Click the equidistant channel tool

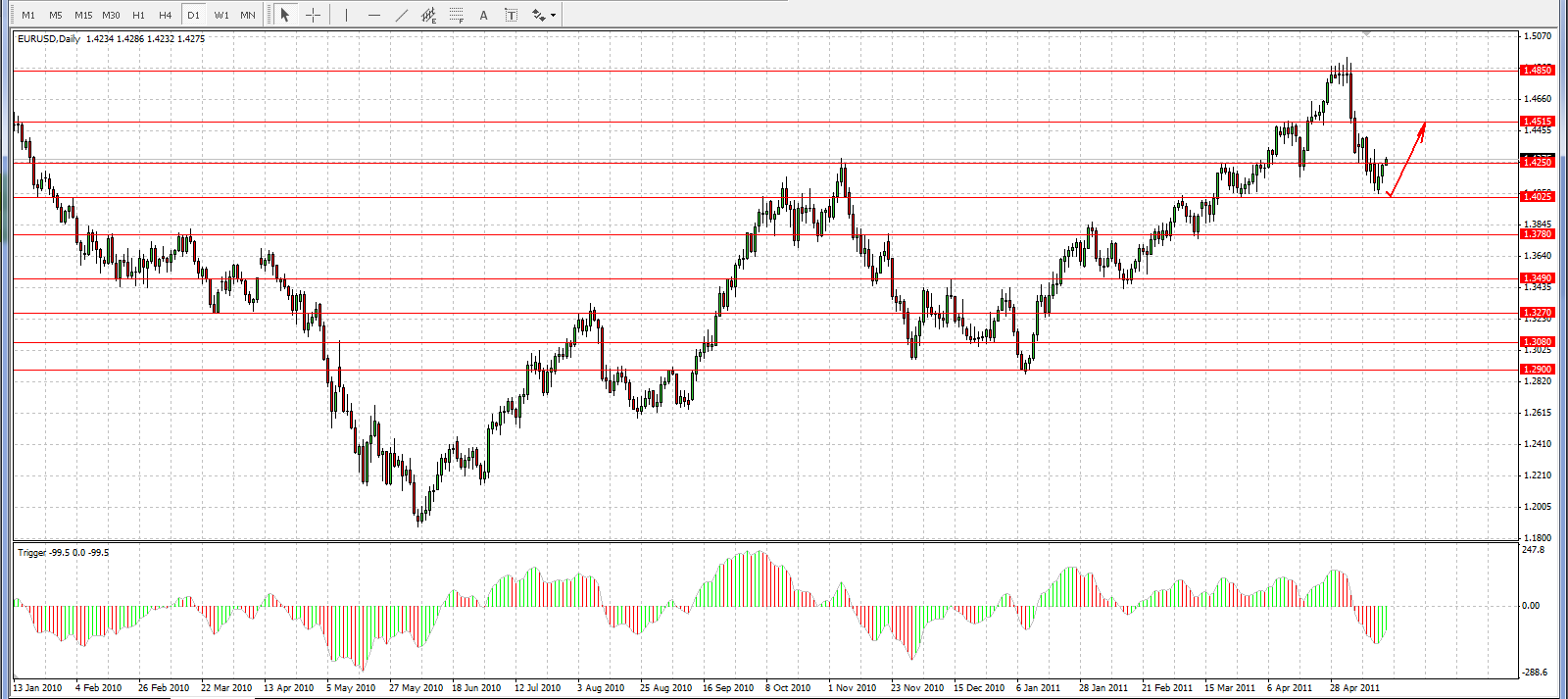tap(429, 15)
